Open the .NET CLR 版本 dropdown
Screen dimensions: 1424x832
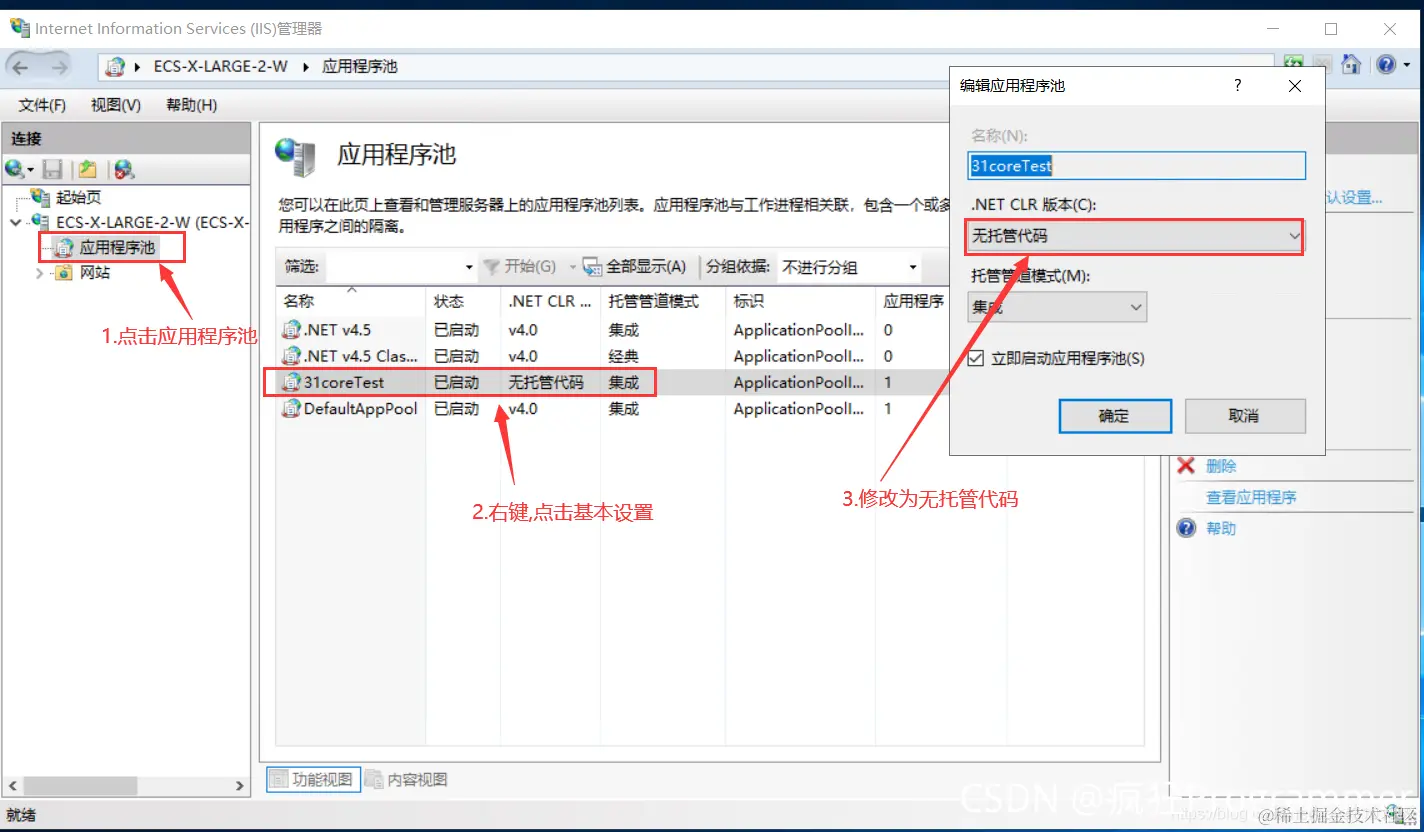1135,237
